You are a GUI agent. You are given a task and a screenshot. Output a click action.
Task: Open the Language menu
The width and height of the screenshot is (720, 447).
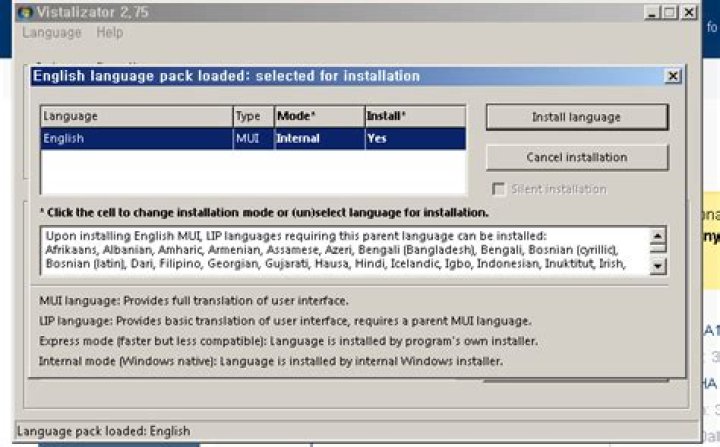point(52,33)
